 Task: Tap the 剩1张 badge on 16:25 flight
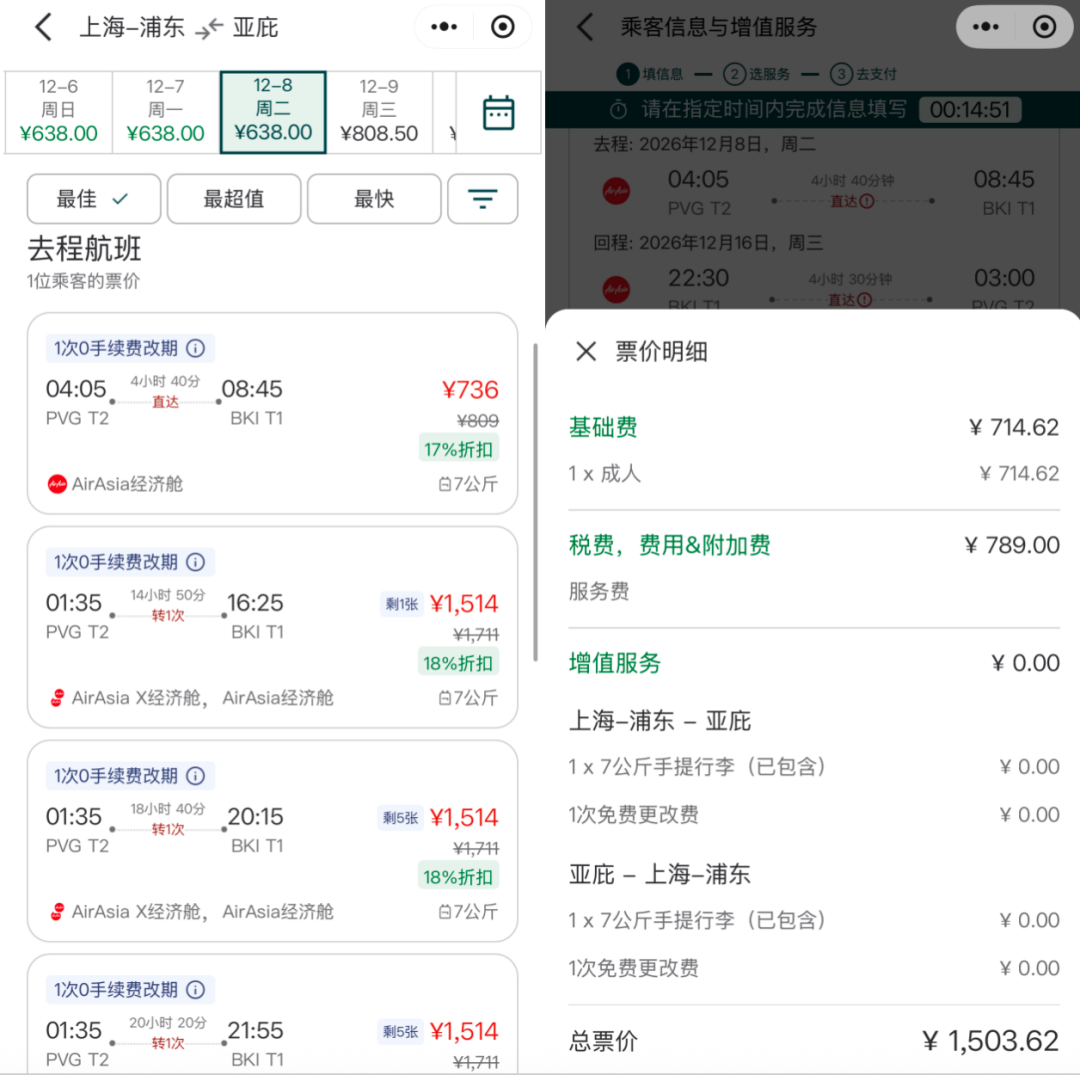point(402,604)
